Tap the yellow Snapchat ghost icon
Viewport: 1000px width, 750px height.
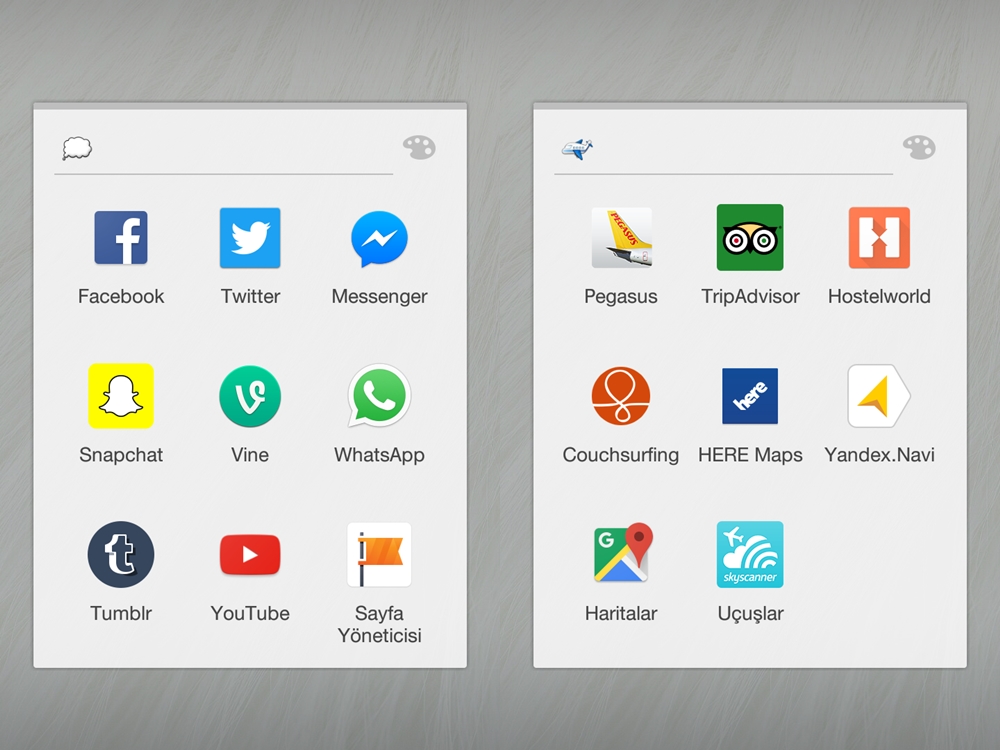click(x=121, y=396)
